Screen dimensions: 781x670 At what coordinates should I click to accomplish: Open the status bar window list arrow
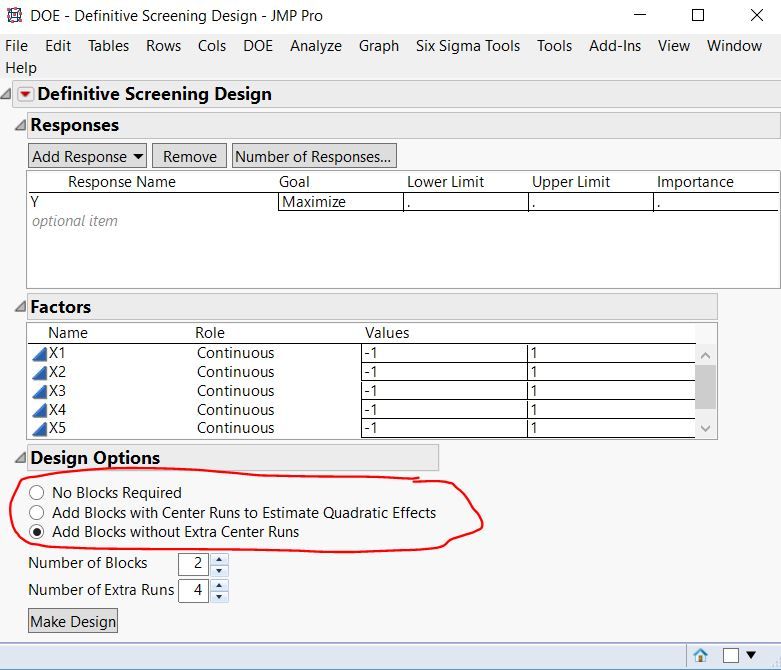click(751, 655)
